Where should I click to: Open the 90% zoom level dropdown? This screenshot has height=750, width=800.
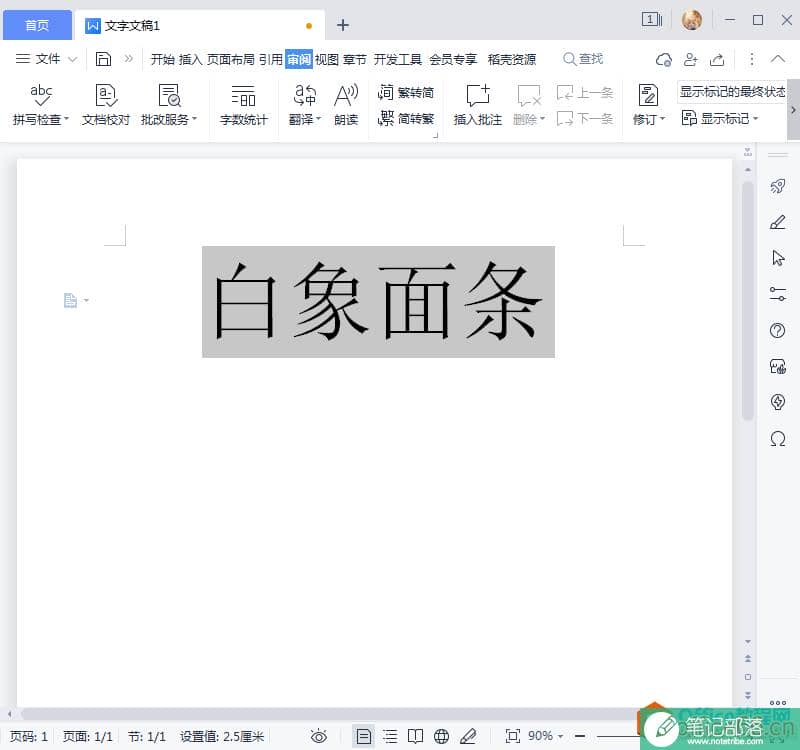545,736
